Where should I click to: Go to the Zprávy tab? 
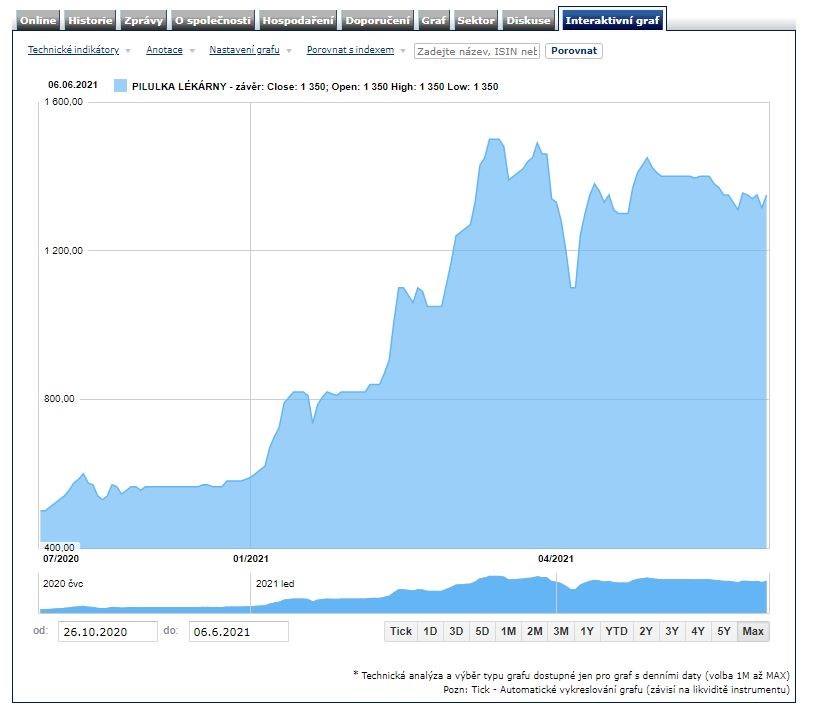(x=143, y=20)
